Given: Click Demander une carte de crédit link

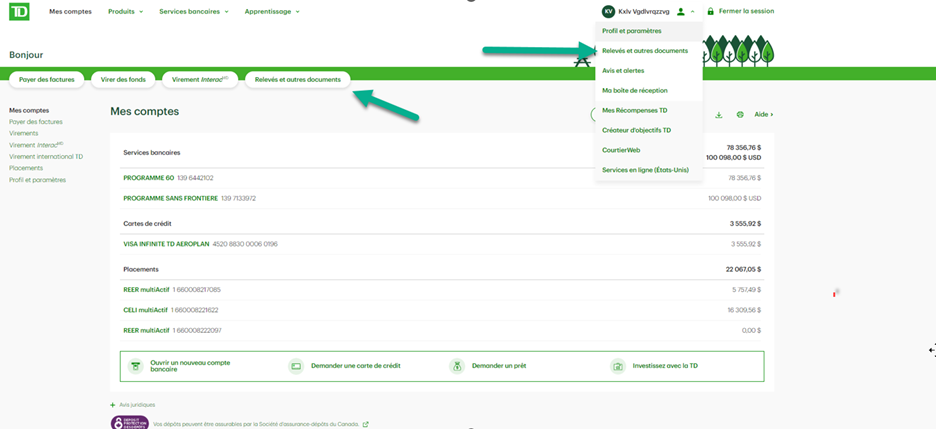Looking at the screenshot, I should tap(356, 366).
